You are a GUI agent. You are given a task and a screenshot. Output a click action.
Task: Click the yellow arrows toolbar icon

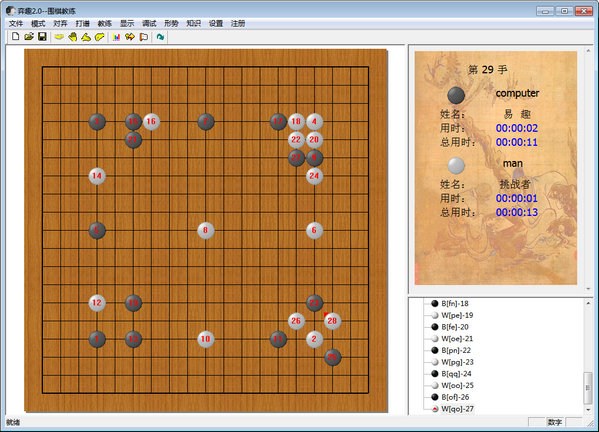[x=130, y=37]
